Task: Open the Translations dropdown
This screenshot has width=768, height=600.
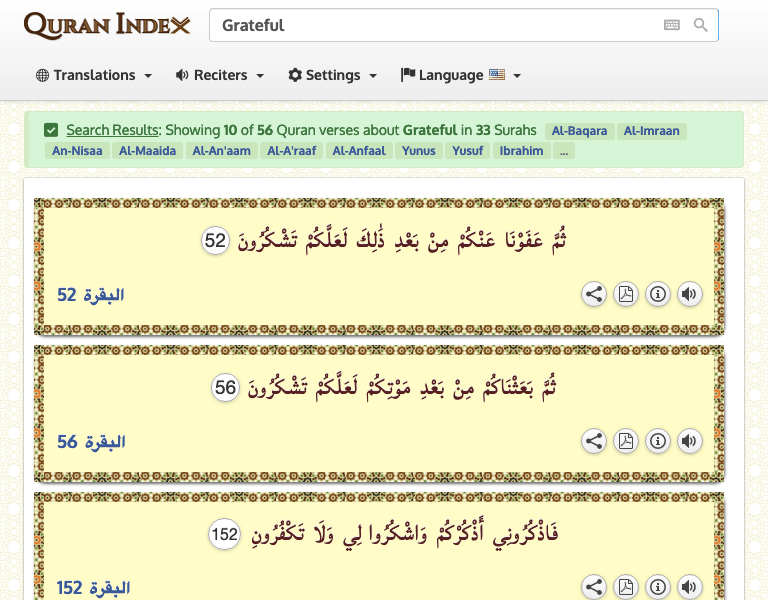Action: pyautogui.click(x=94, y=75)
